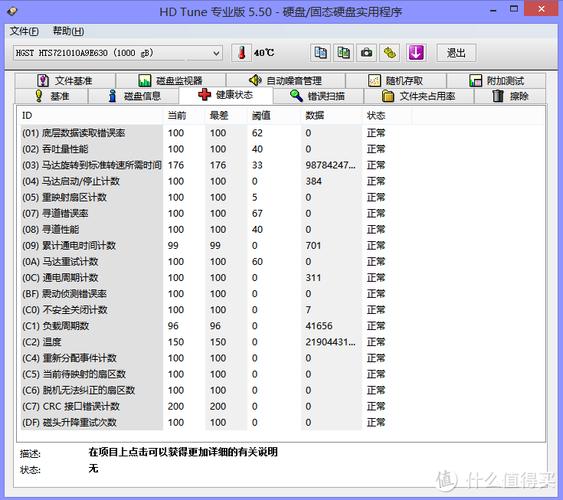Select row (C2) 温度

215,342
